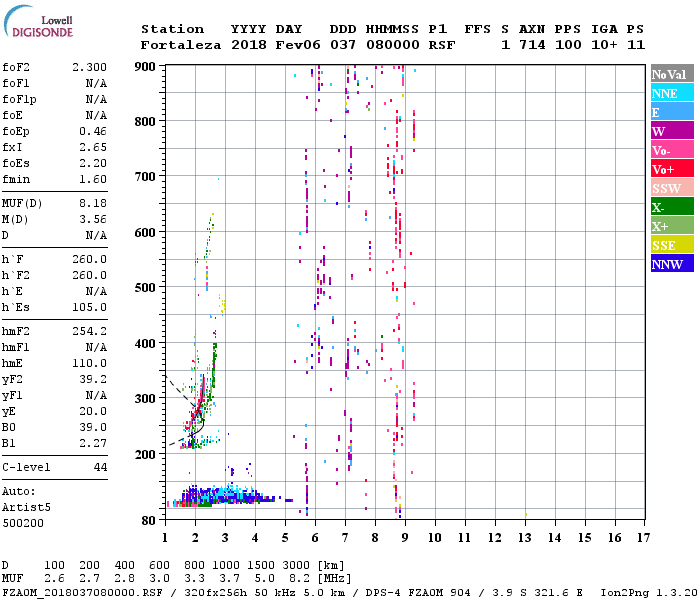This screenshot has height=600, width=700.
Task: Click the 900 km height axis label
Action: click(x=145, y=67)
